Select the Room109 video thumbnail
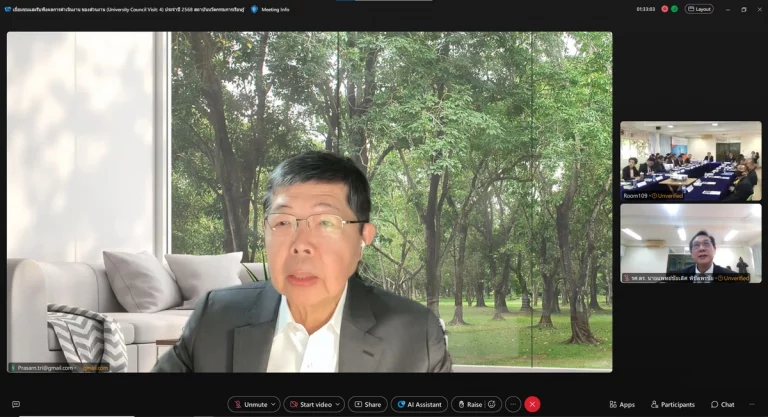Image resolution: width=768 pixels, height=417 pixels. [x=690, y=160]
